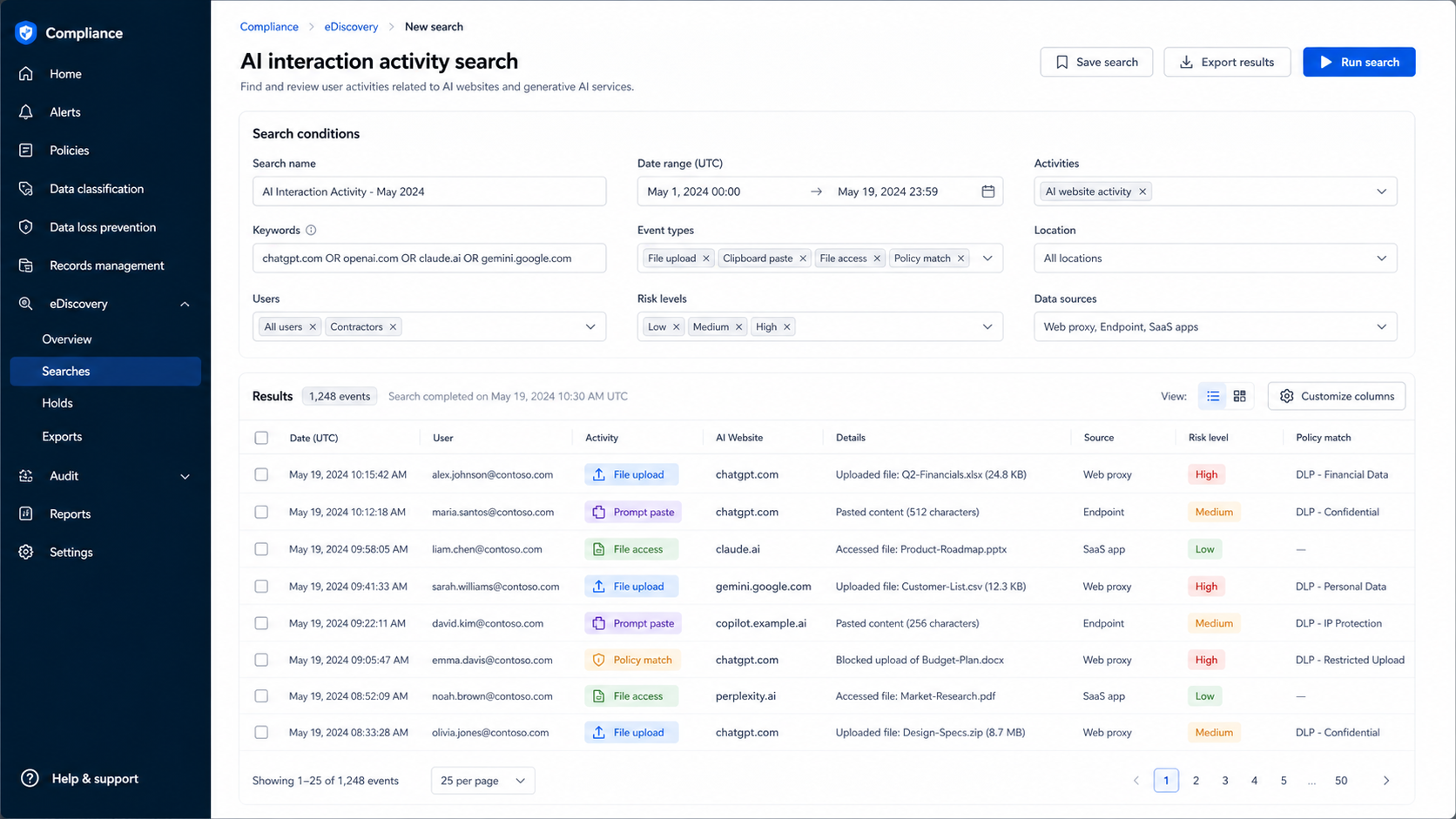Toggle the select-all results checkbox

coord(261,438)
